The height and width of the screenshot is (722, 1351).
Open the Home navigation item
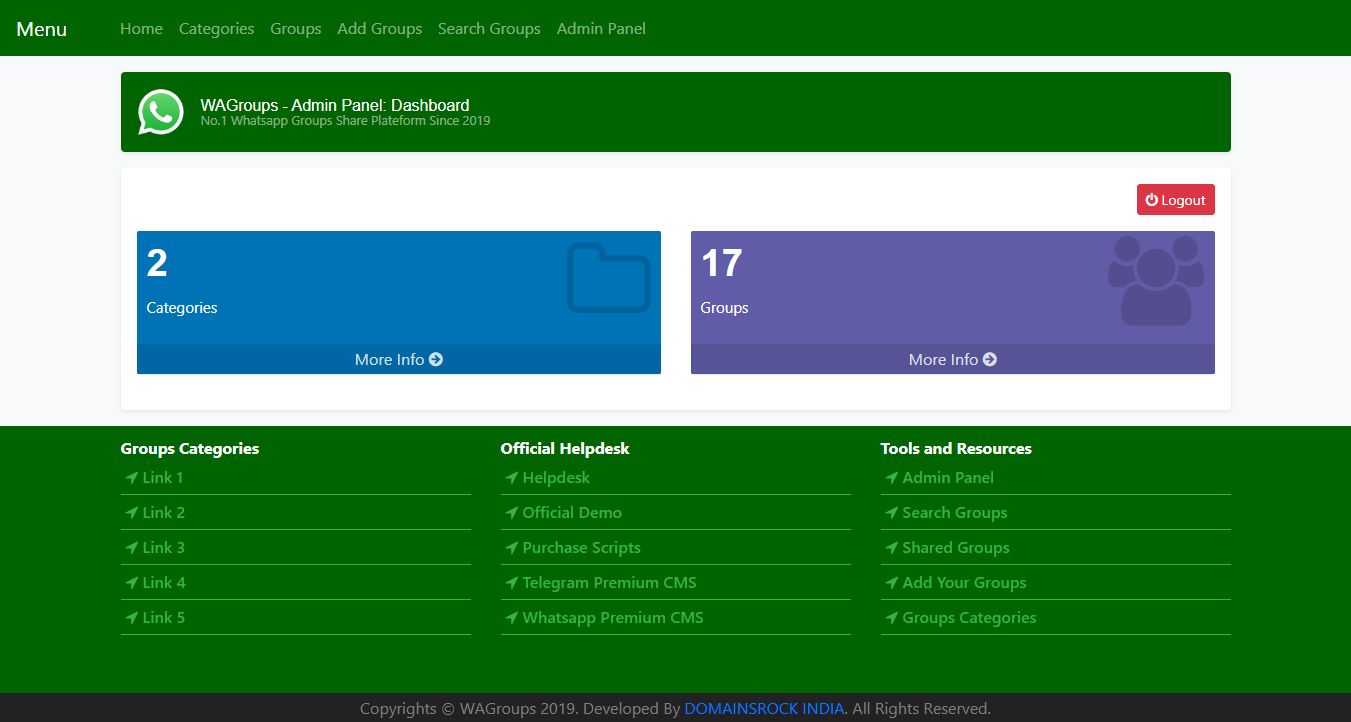141,29
